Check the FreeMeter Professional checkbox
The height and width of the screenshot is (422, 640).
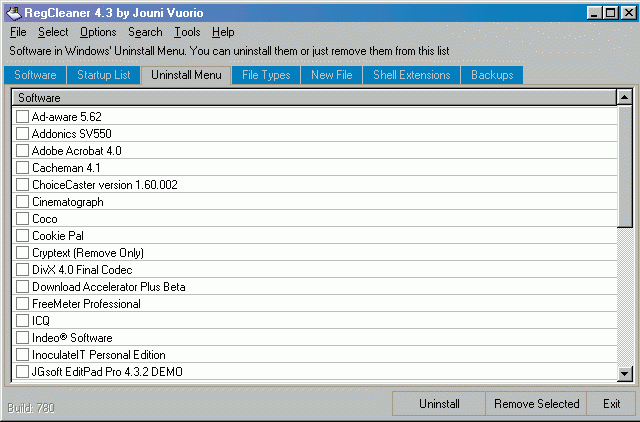point(22,304)
